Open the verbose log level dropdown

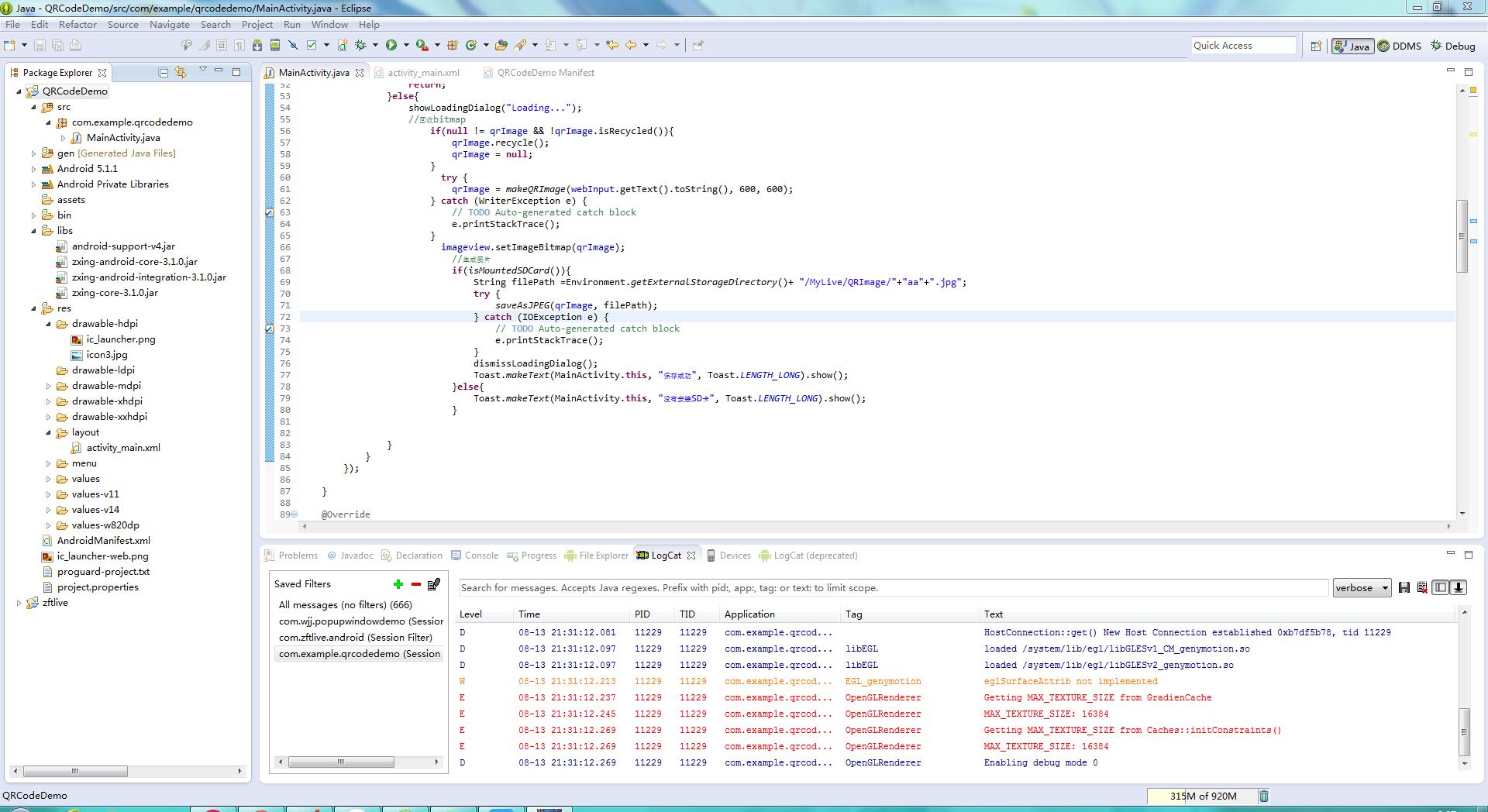point(1362,587)
